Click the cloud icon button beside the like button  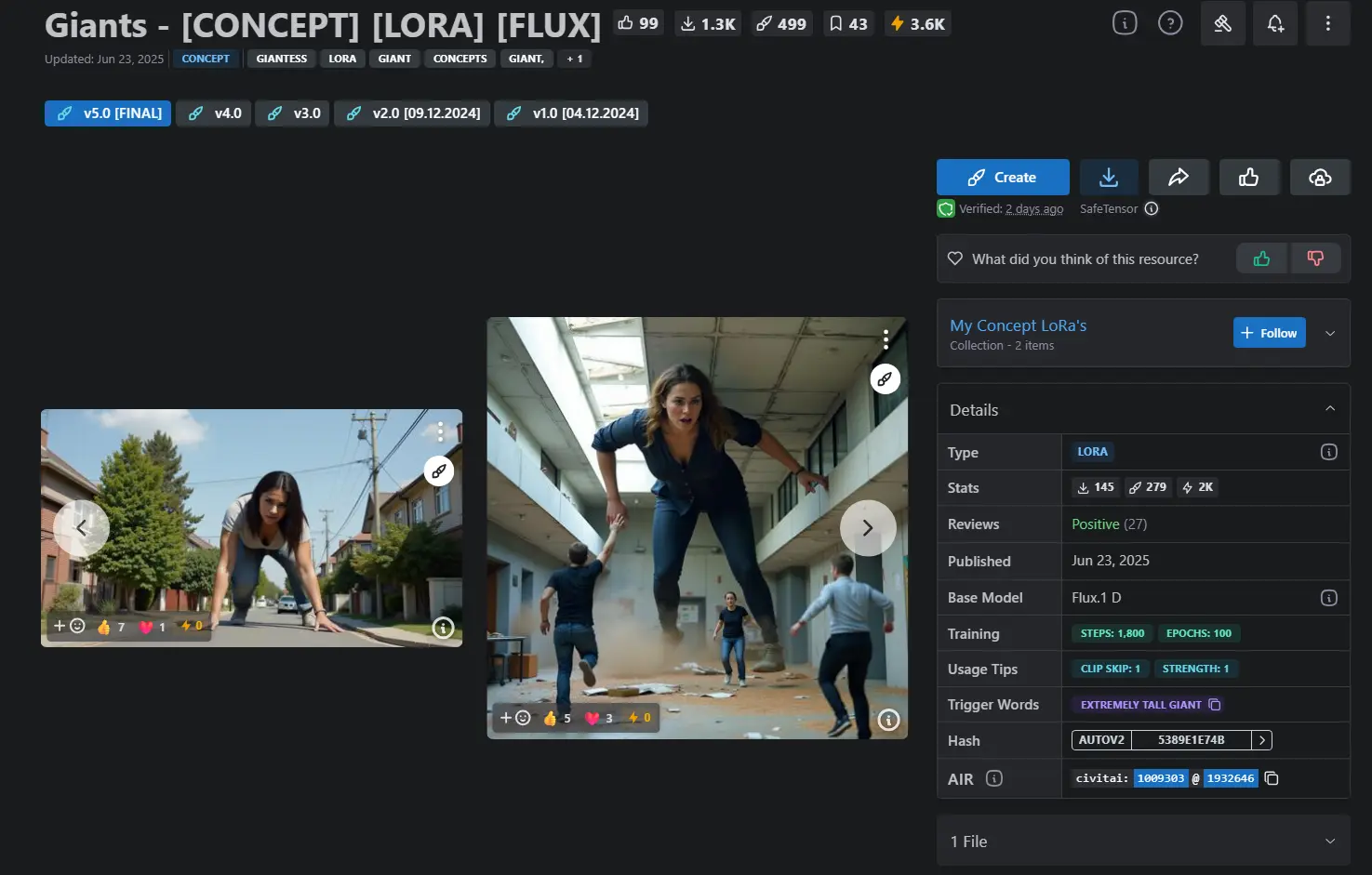pyautogui.click(x=1319, y=178)
